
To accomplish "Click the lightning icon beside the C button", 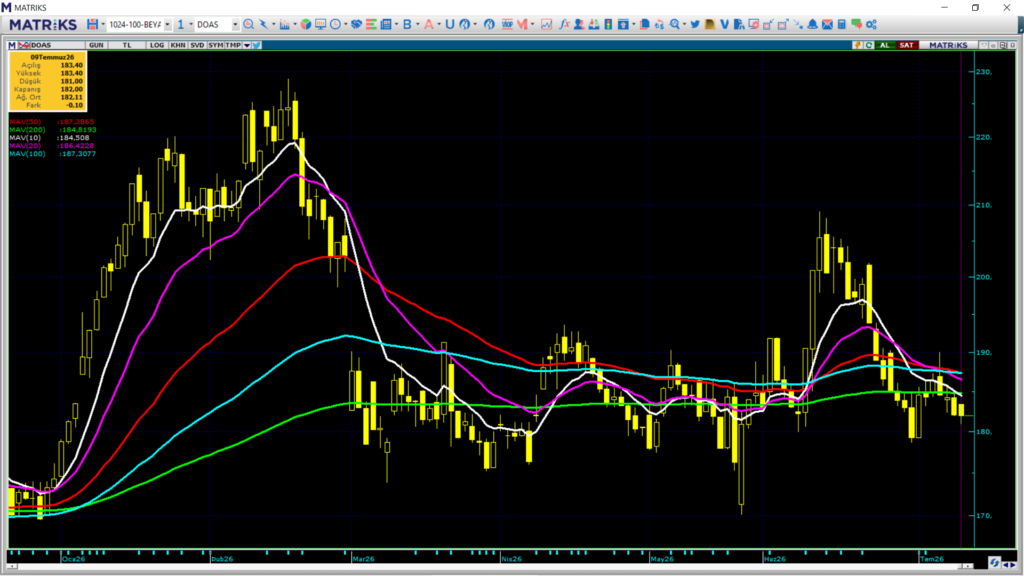I will 857,45.
